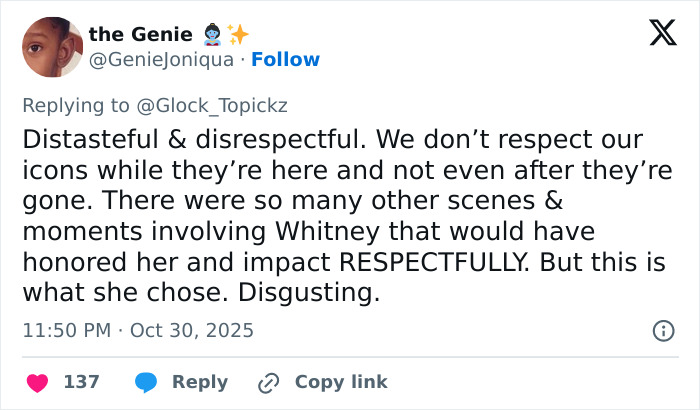Follow the GenieJoniqua account
This screenshot has height=410, width=700.
(x=286, y=59)
